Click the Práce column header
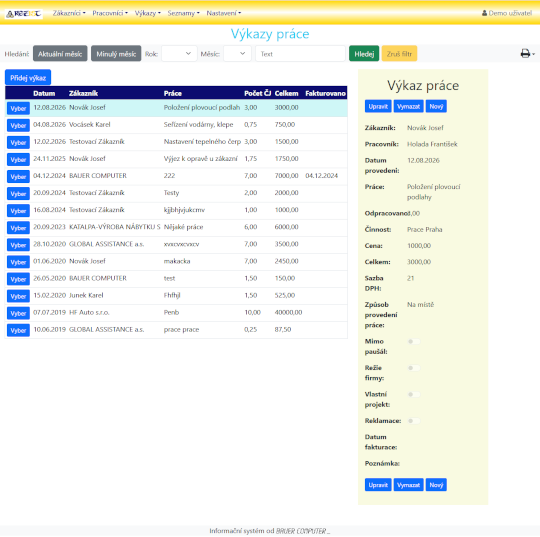Image resolution: width=540 pixels, height=537 pixels. coord(173,93)
